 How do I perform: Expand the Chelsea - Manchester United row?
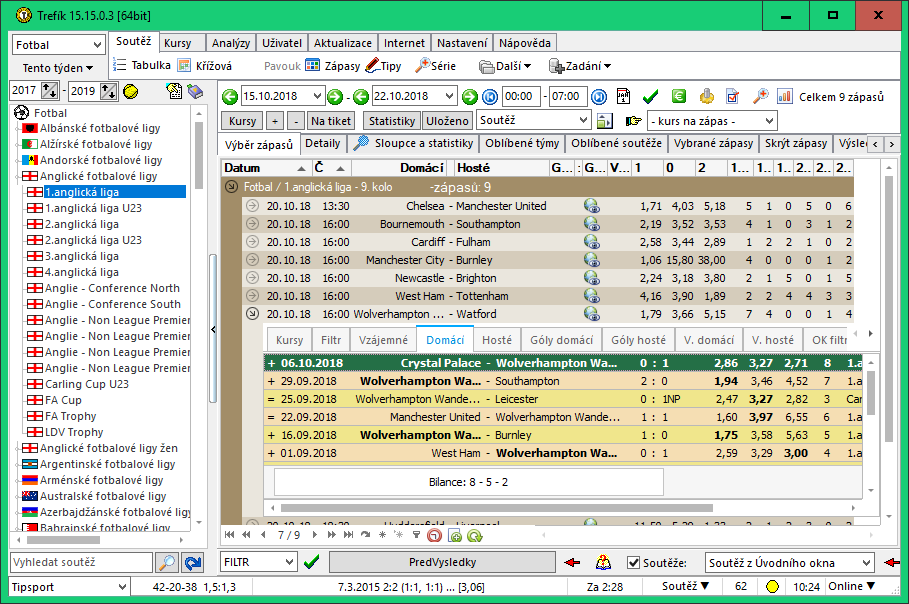click(x=252, y=206)
